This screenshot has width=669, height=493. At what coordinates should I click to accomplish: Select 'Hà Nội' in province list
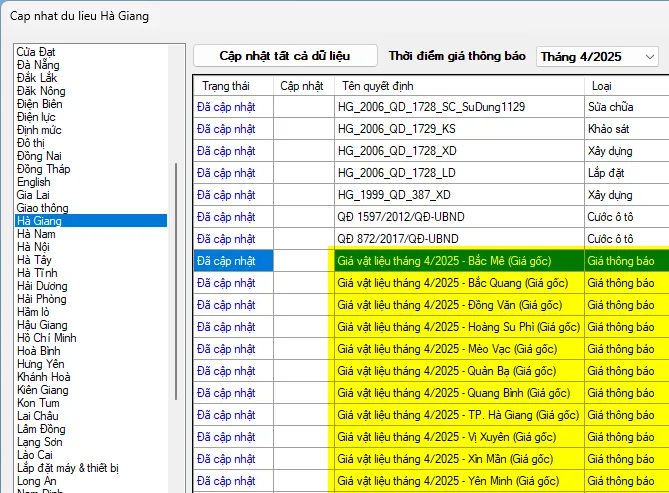(33, 246)
